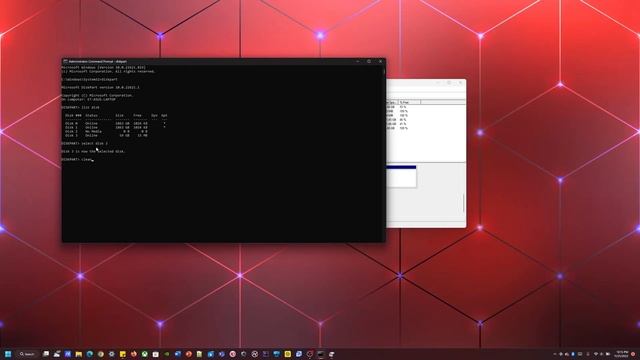Open the yellow Sticky Notes taskbar icon
Screen dimensions: 640x360
[122, 354]
